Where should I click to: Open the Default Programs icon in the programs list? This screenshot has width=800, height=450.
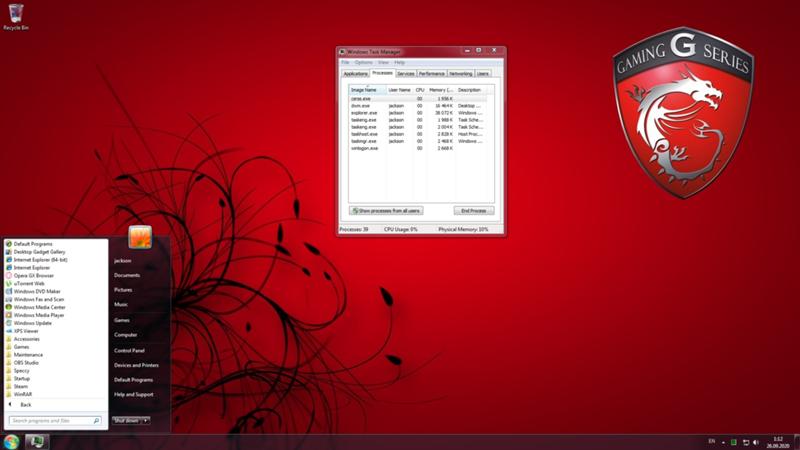pos(9,244)
